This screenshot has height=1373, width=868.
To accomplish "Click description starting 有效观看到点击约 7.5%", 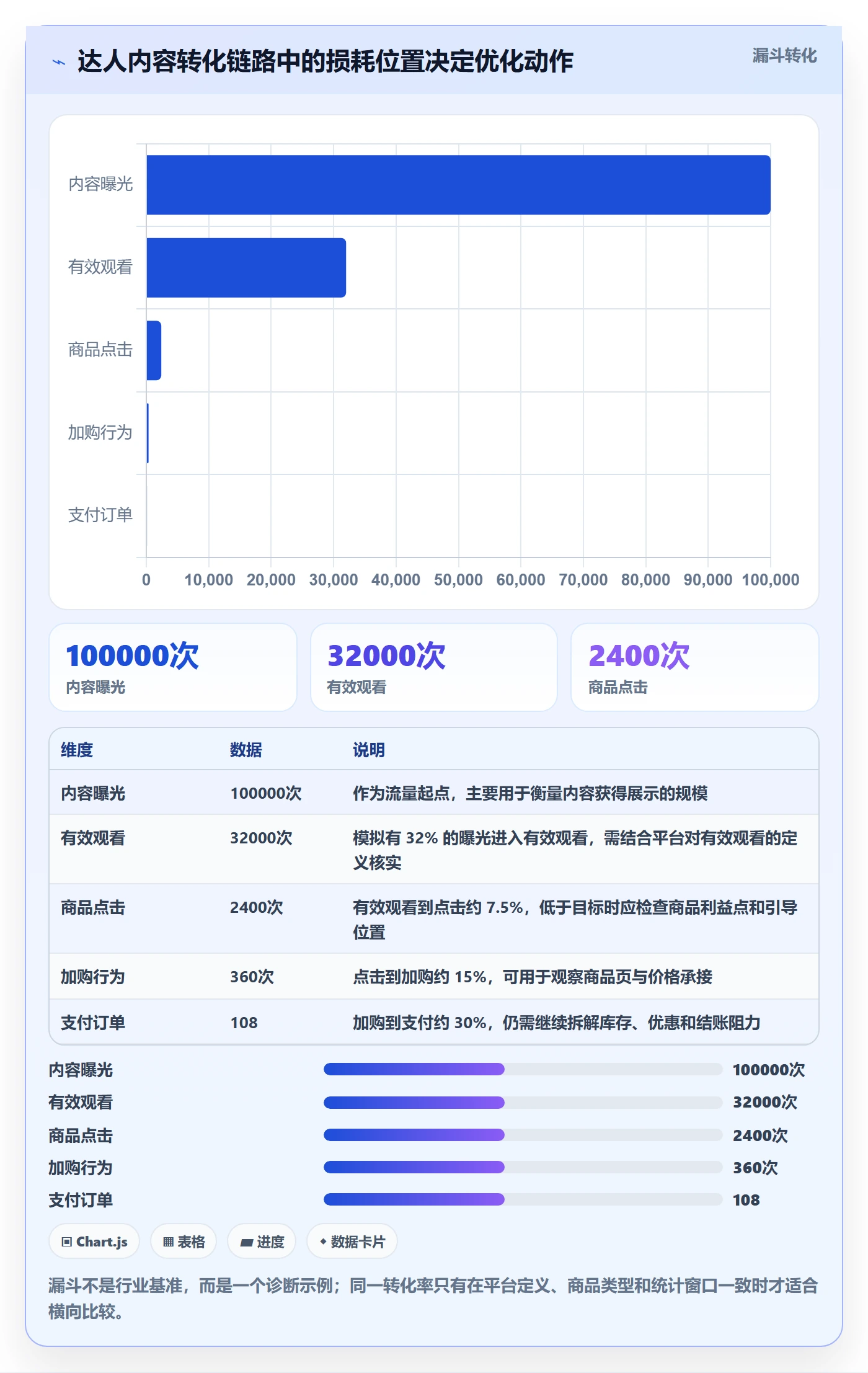I will [x=575, y=920].
